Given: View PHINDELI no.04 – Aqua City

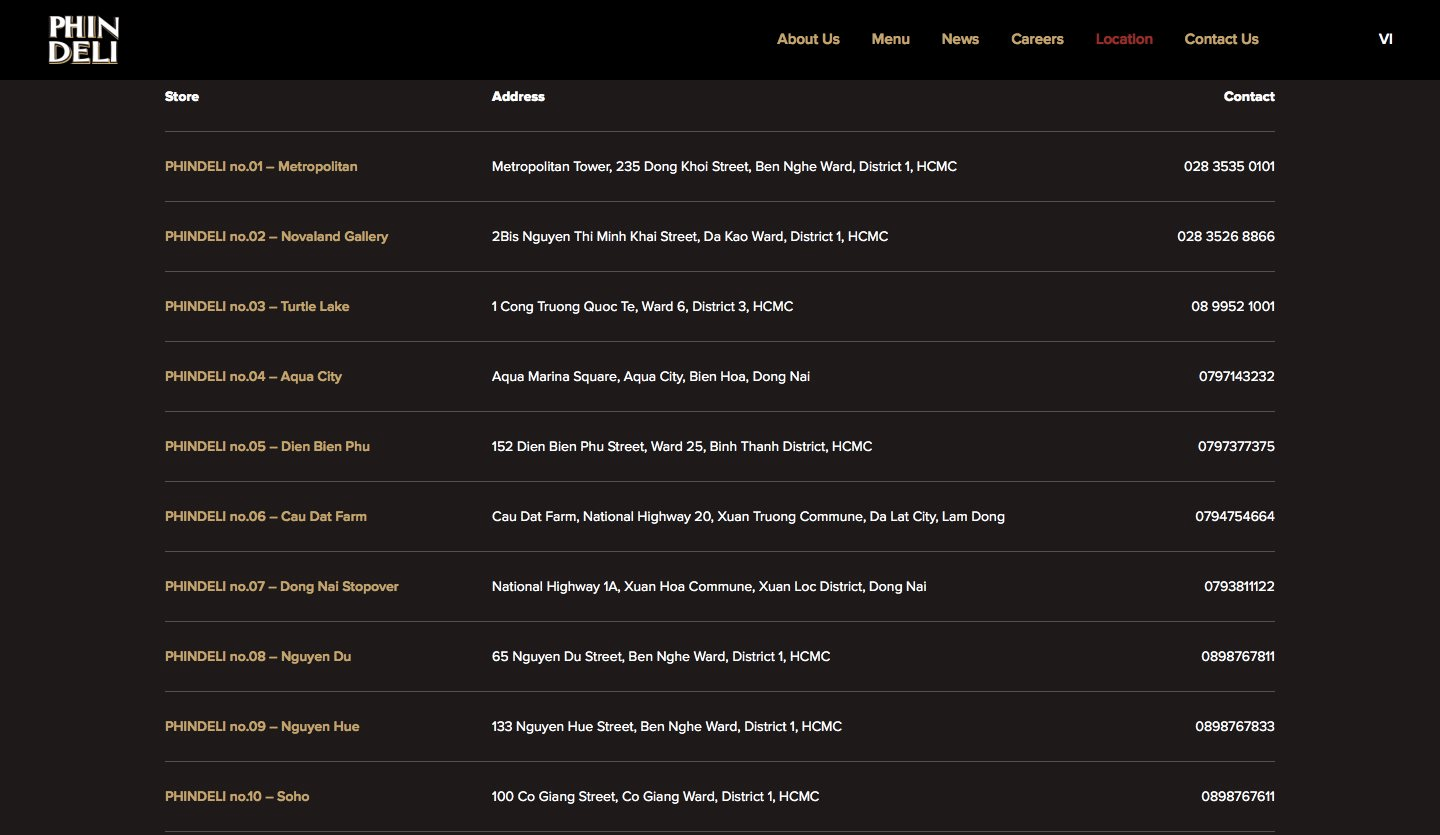Looking at the screenshot, I should [253, 377].
